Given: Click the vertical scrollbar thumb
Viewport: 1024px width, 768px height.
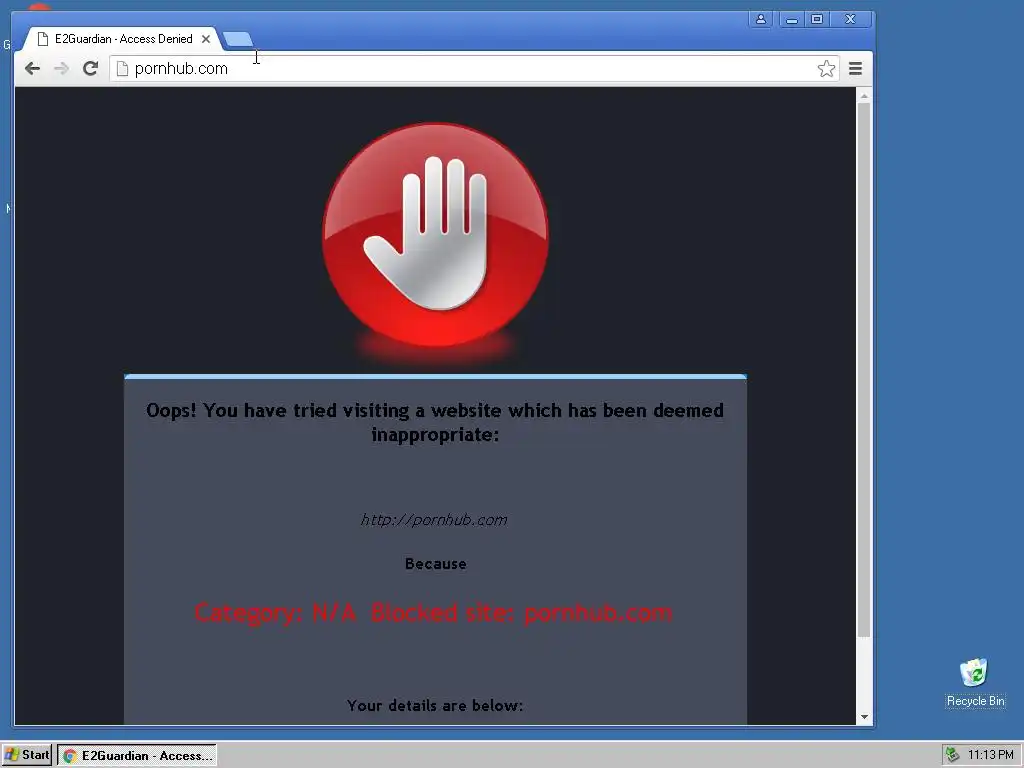Looking at the screenshot, I should [x=864, y=370].
